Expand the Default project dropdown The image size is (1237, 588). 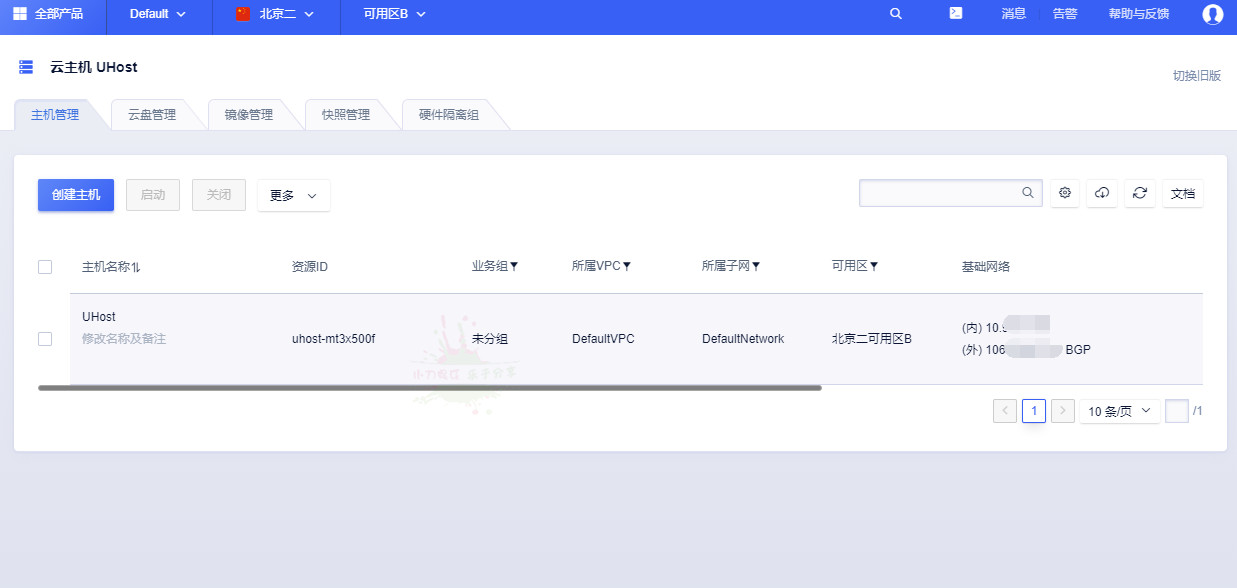[158, 14]
